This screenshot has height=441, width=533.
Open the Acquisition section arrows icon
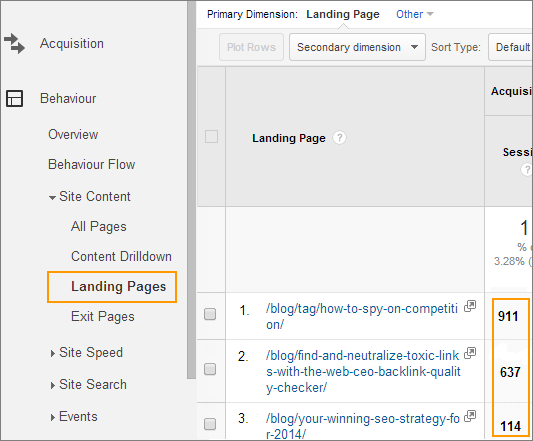point(14,44)
